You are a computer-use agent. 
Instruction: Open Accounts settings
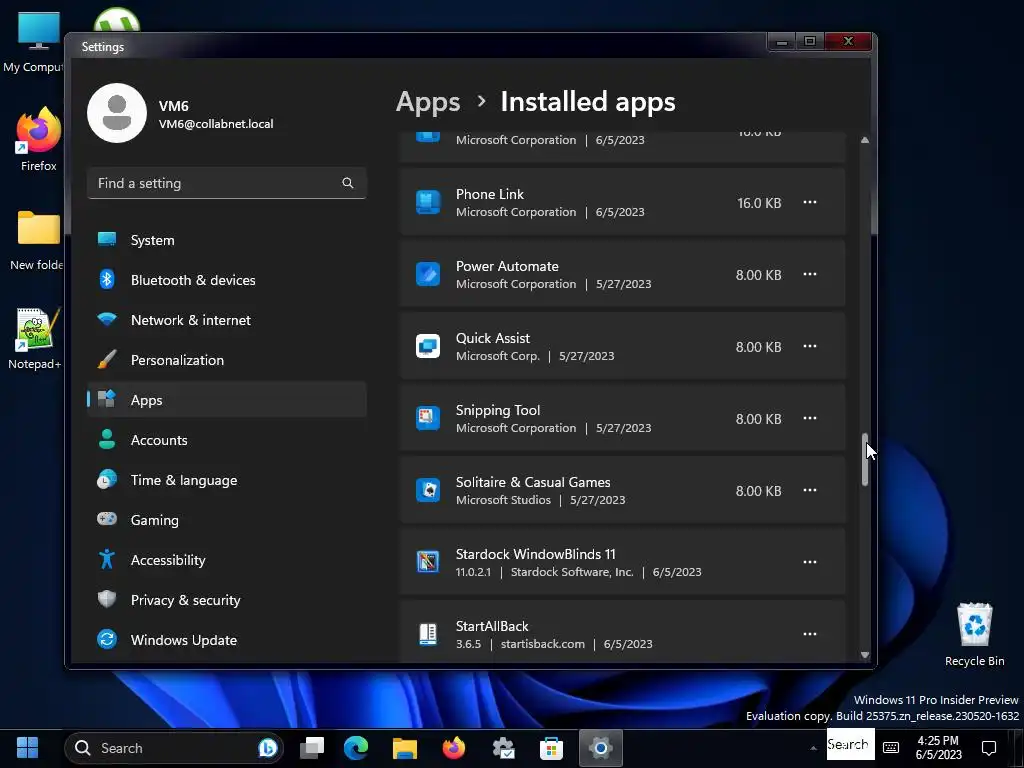tap(227, 440)
